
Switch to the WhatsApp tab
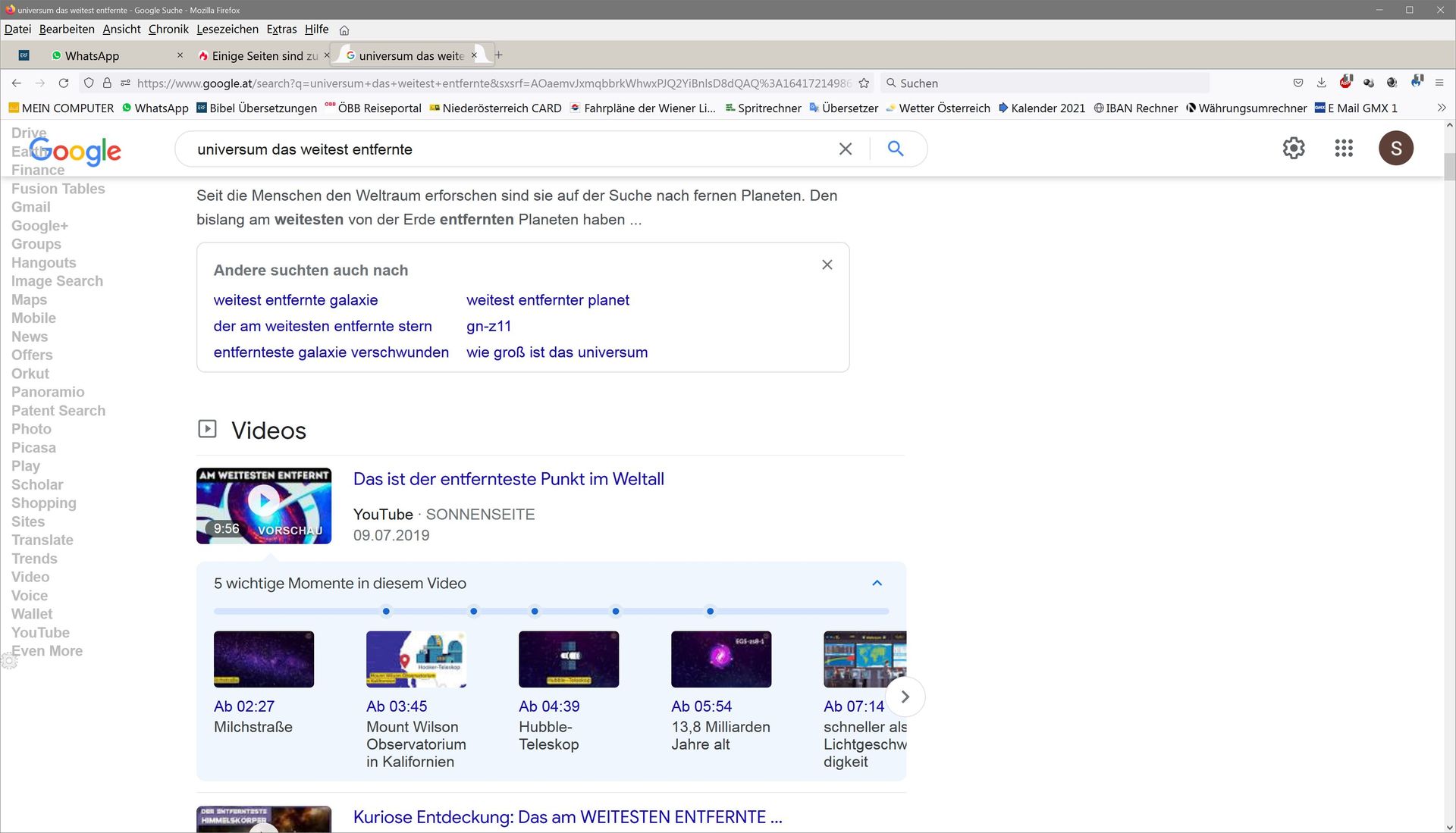91,55
